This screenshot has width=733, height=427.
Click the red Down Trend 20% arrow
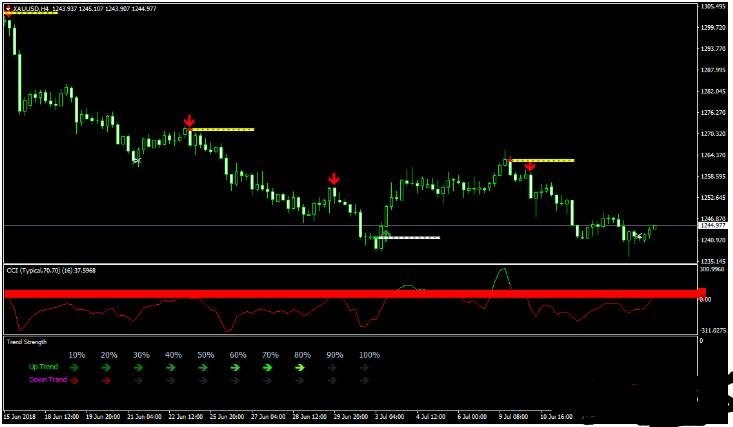[x=107, y=381]
